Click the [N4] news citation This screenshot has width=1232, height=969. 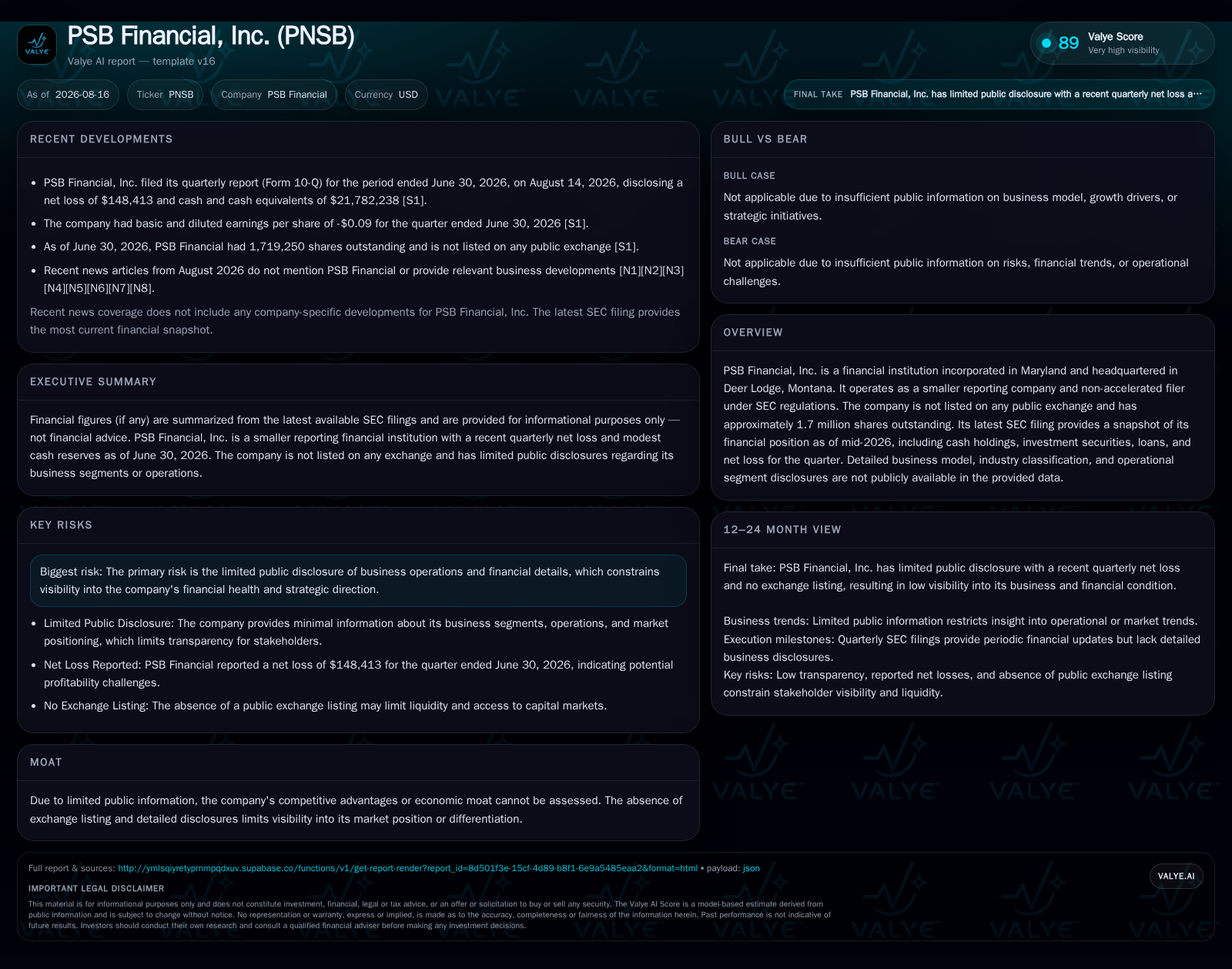[55, 289]
